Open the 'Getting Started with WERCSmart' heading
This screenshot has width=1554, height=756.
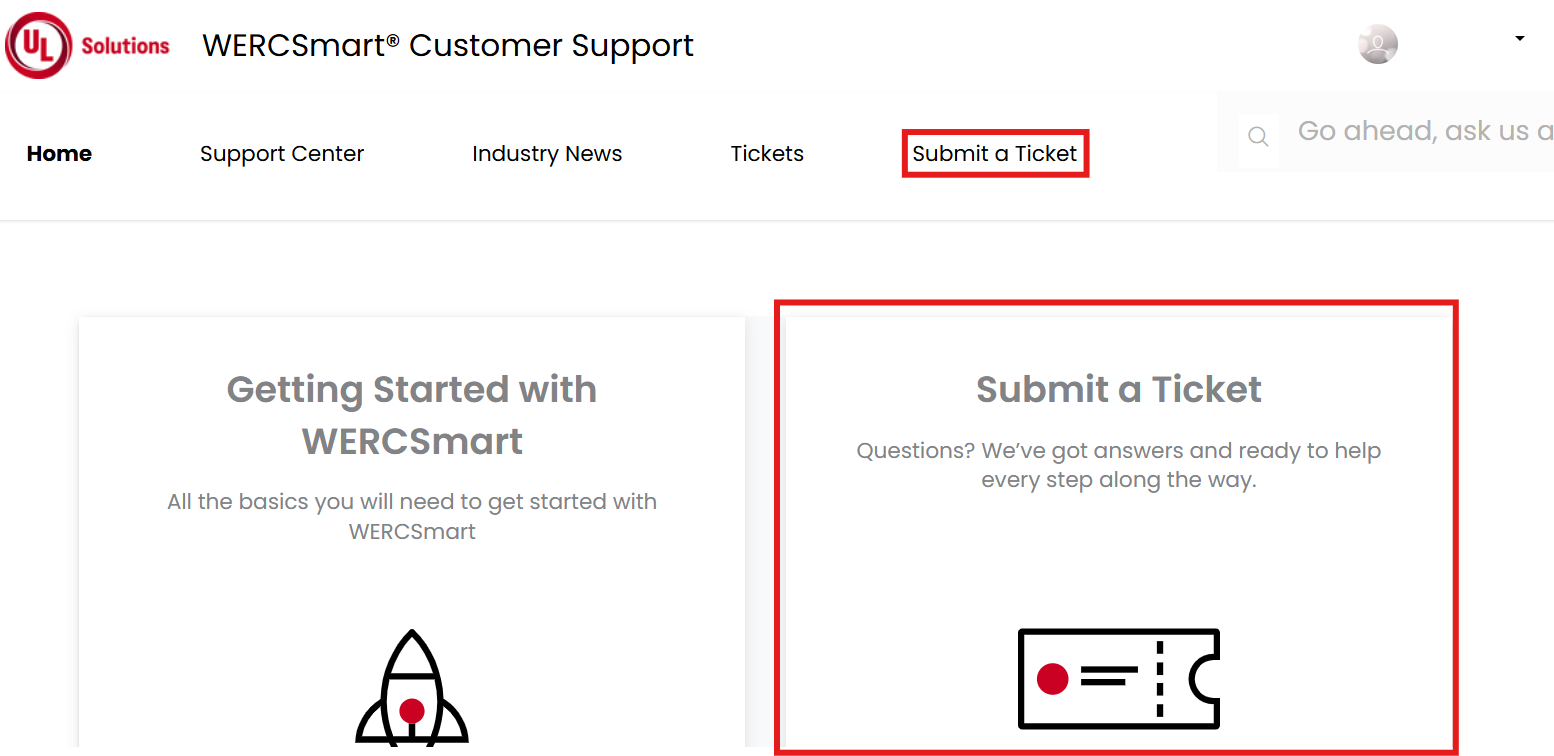tap(412, 415)
